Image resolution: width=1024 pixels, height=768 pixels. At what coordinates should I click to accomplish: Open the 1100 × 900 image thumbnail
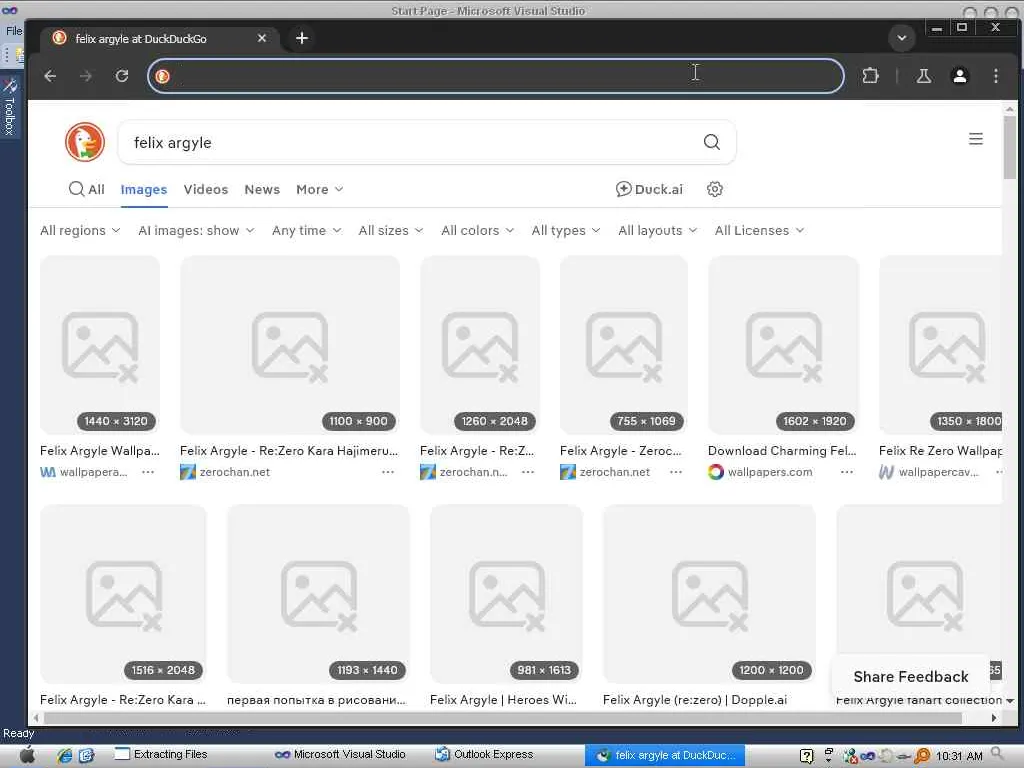click(x=290, y=345)
